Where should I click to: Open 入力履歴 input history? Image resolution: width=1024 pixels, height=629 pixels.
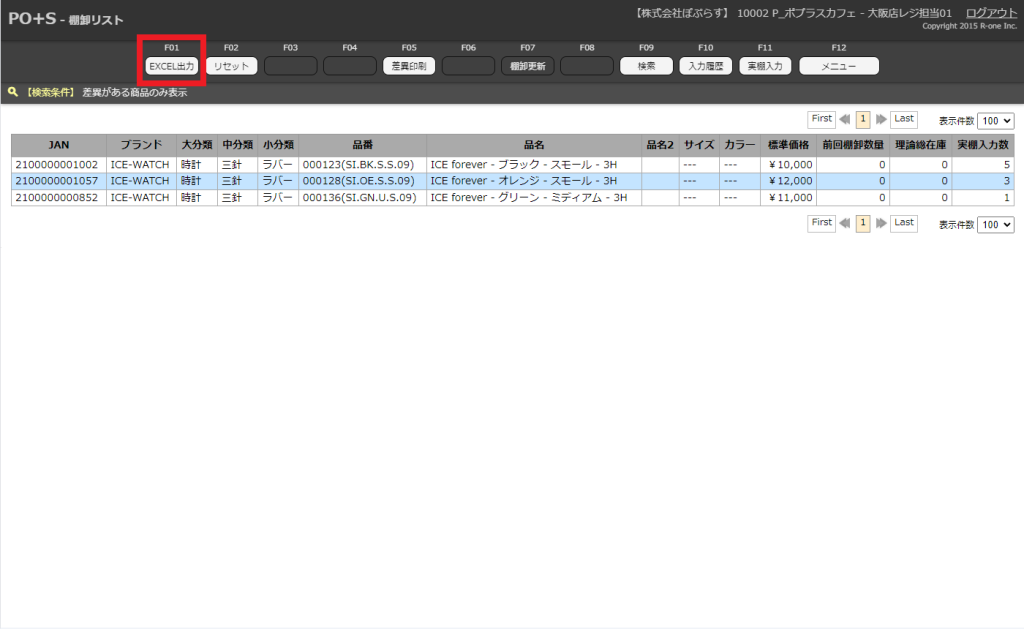click(705, 66)
